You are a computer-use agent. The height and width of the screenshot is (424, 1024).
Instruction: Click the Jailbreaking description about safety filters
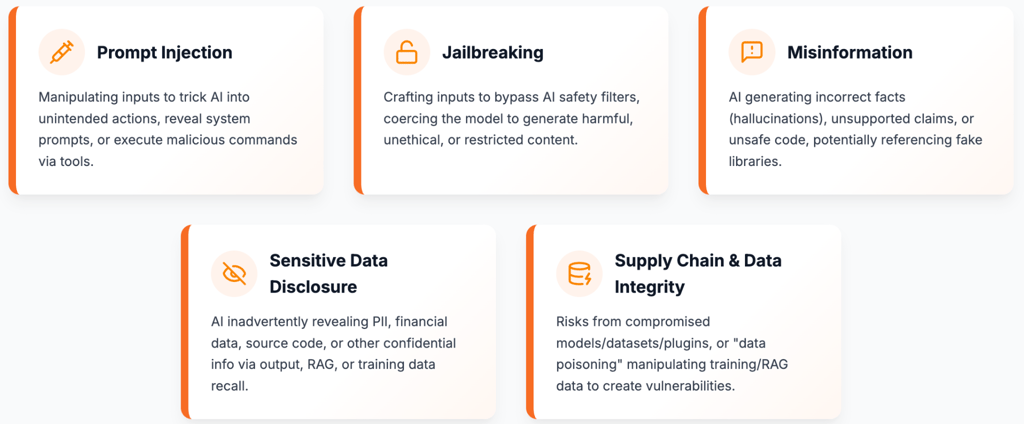(513, 118)
